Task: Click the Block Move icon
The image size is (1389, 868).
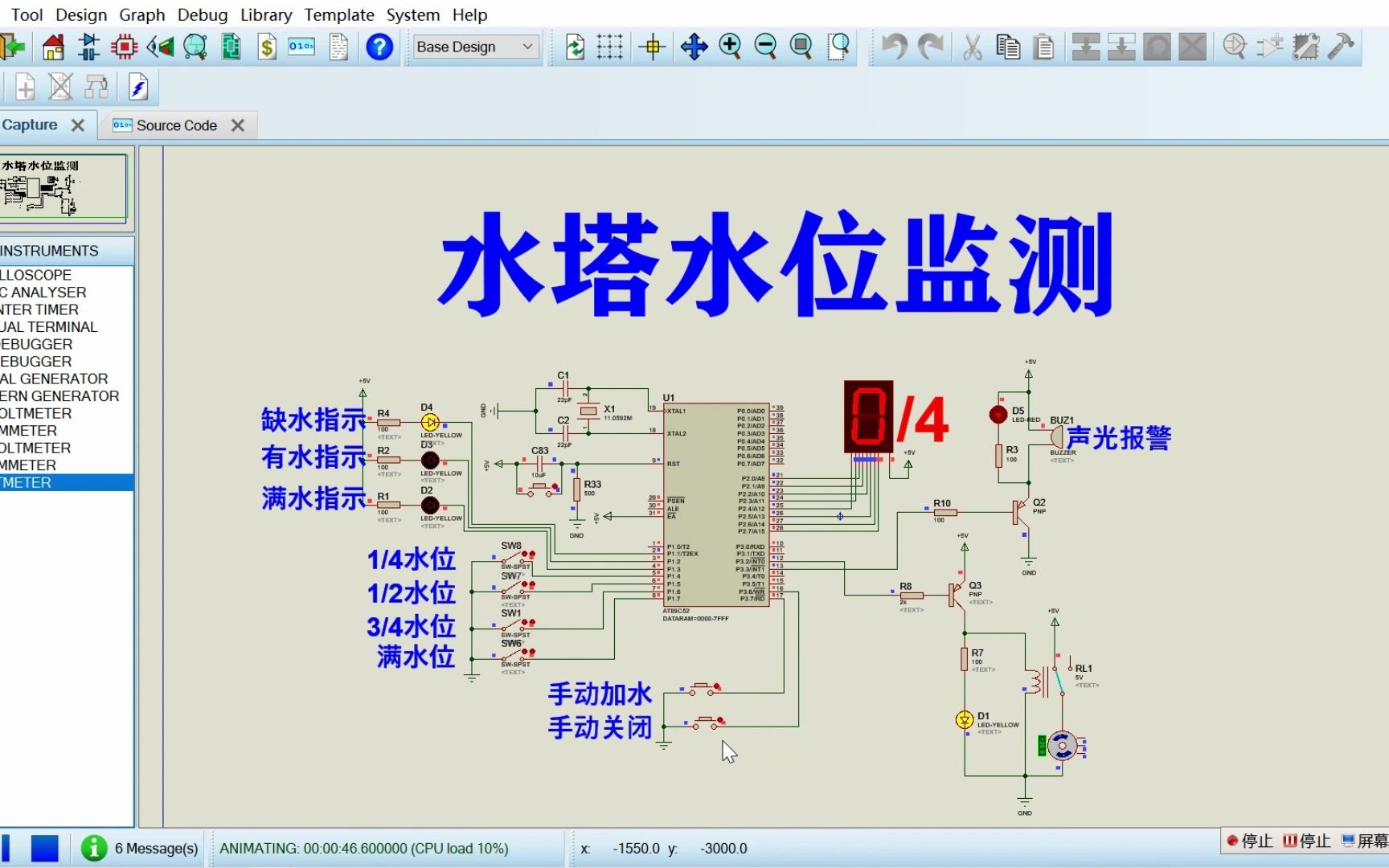Action: (x=1121, y=47)
